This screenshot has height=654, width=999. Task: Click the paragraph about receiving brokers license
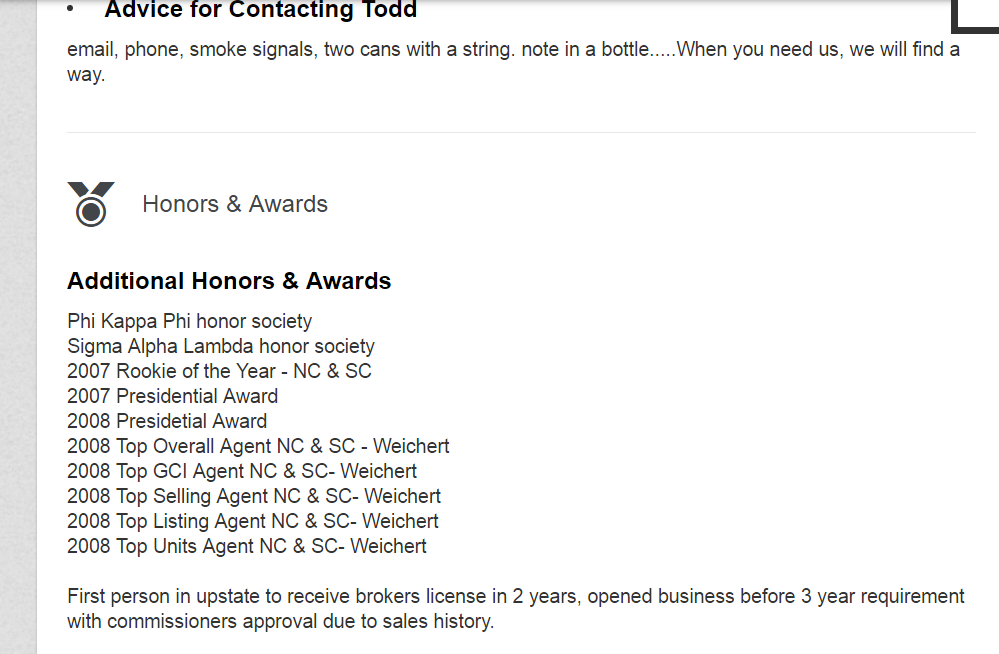tap(515, 609)
